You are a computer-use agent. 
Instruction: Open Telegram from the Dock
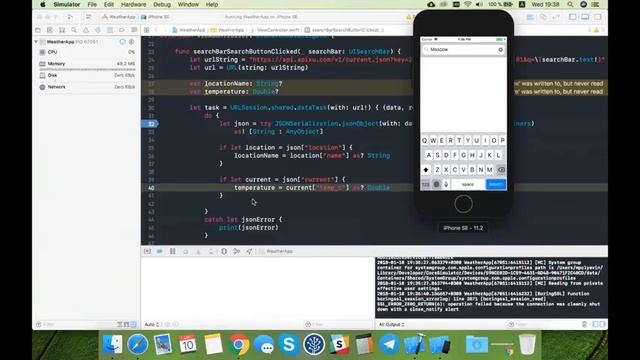point(389,344)
